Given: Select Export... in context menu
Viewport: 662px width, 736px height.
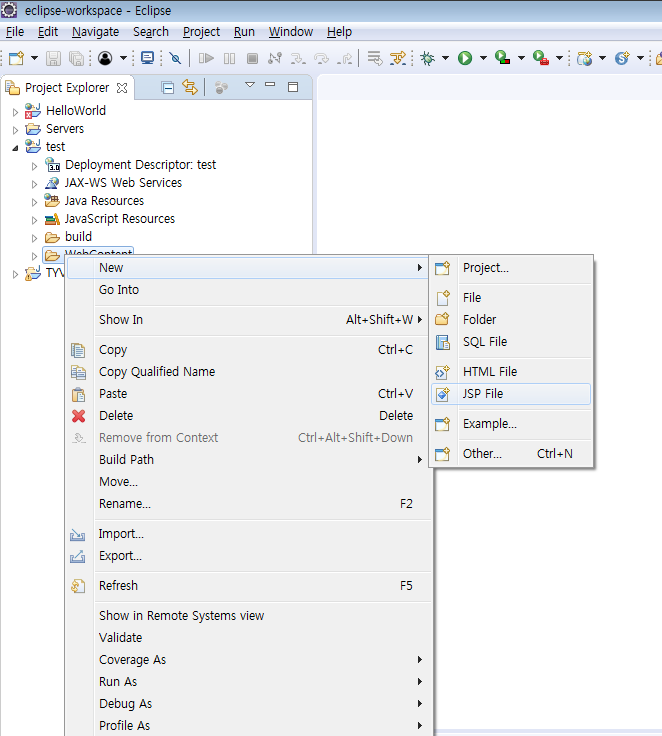Looking at the screenshot, I should point(248,556).
